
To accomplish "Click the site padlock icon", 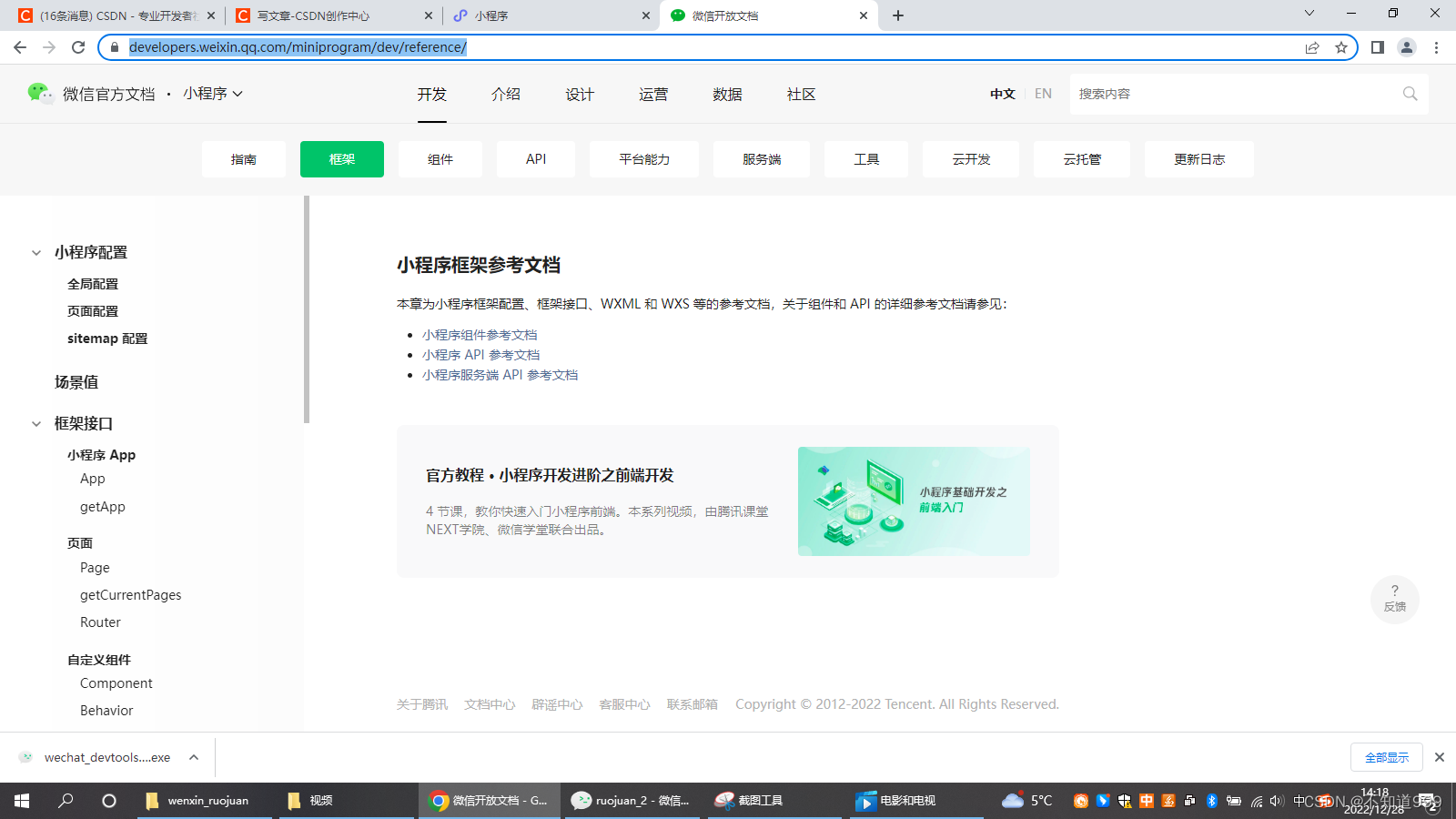I will 115,47.
